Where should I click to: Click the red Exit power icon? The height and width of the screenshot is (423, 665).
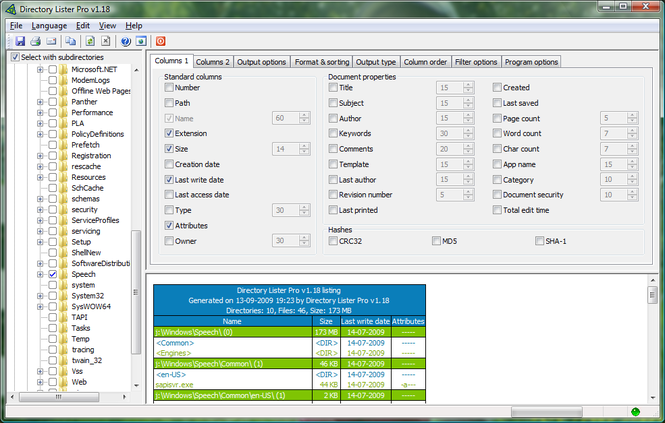coord(160,41)
